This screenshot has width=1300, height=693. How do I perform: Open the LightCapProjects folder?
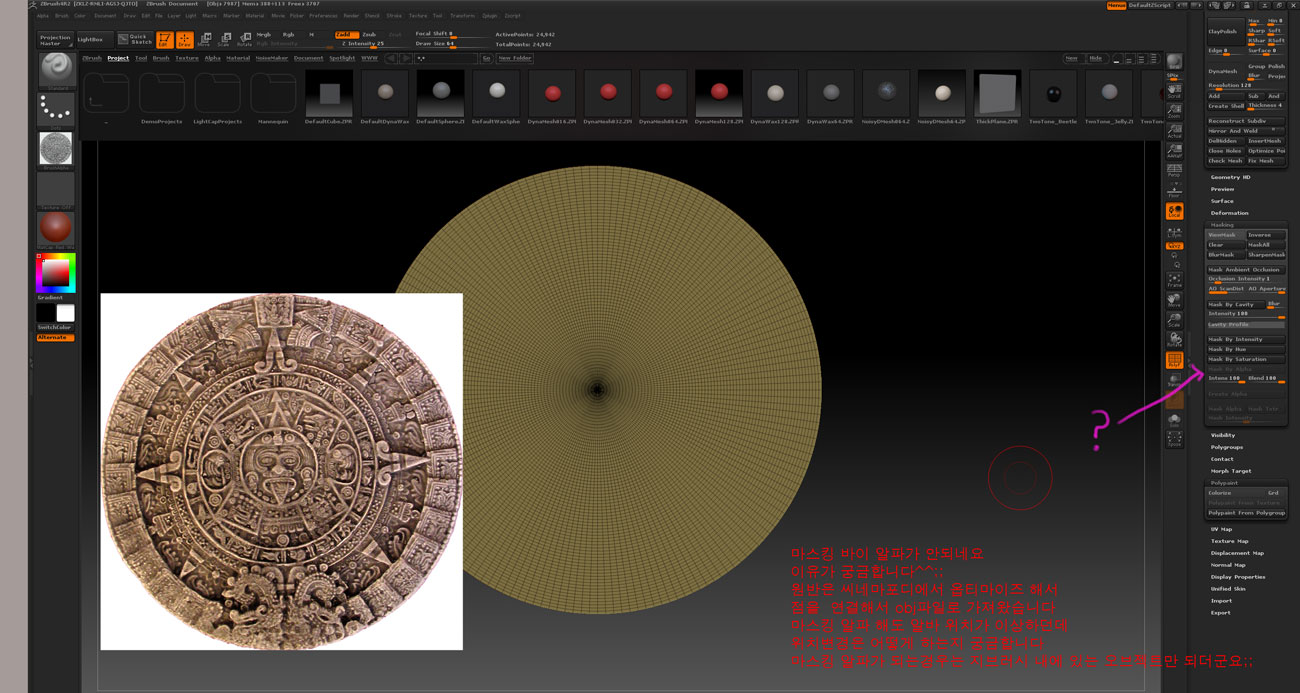[x=217, y=96]
